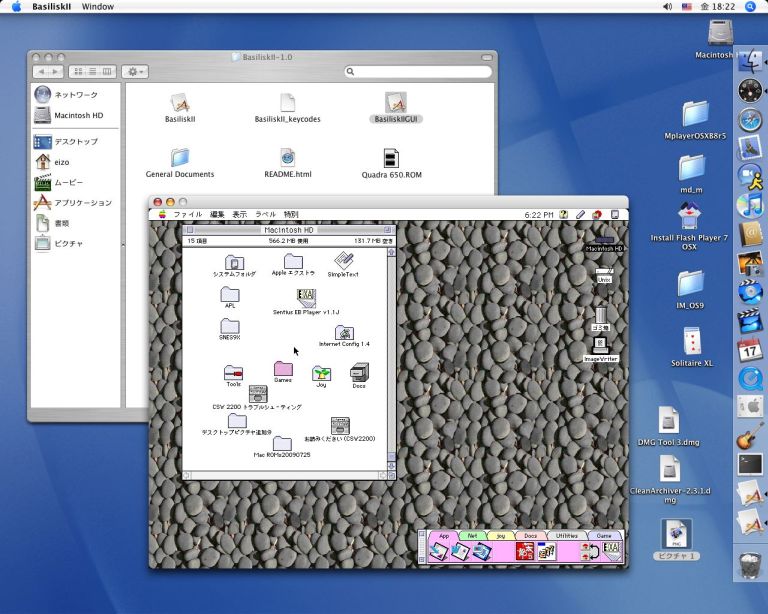The height and width of the screenshot is (614, 768).
Task: Switch to the joy launcher tab
Action: [501, 536]
